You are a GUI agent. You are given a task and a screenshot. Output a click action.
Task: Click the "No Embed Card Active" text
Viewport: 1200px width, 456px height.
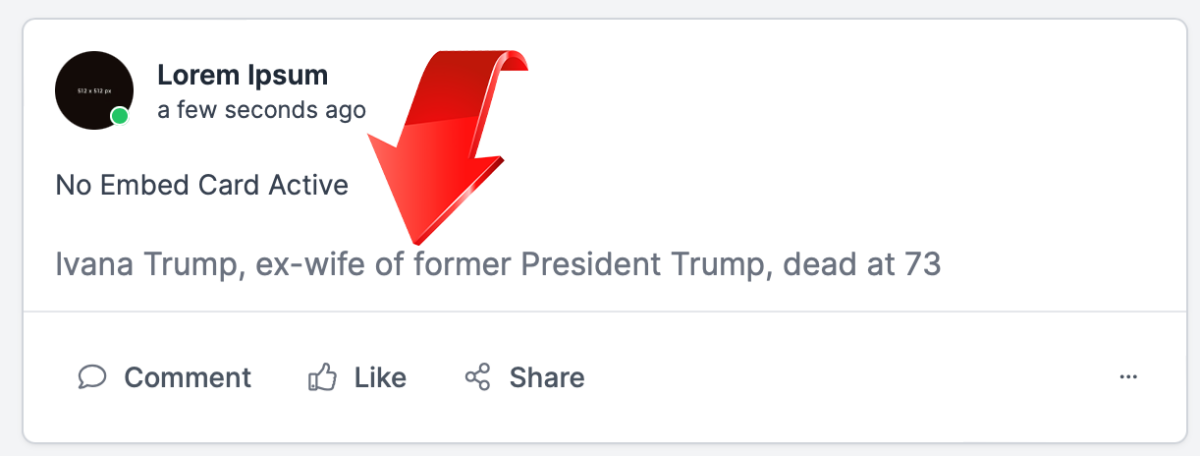coord(202,185)
